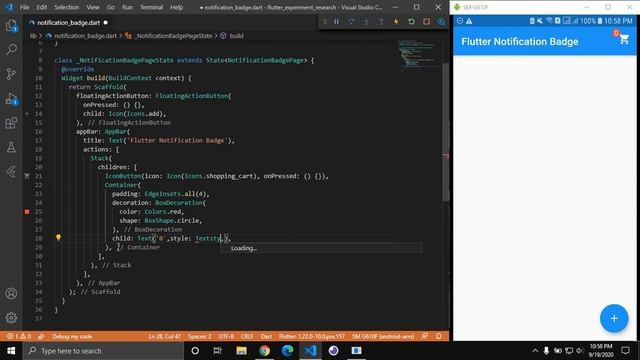Open the Go menu

pyautogui.click(x=111, y=7)
